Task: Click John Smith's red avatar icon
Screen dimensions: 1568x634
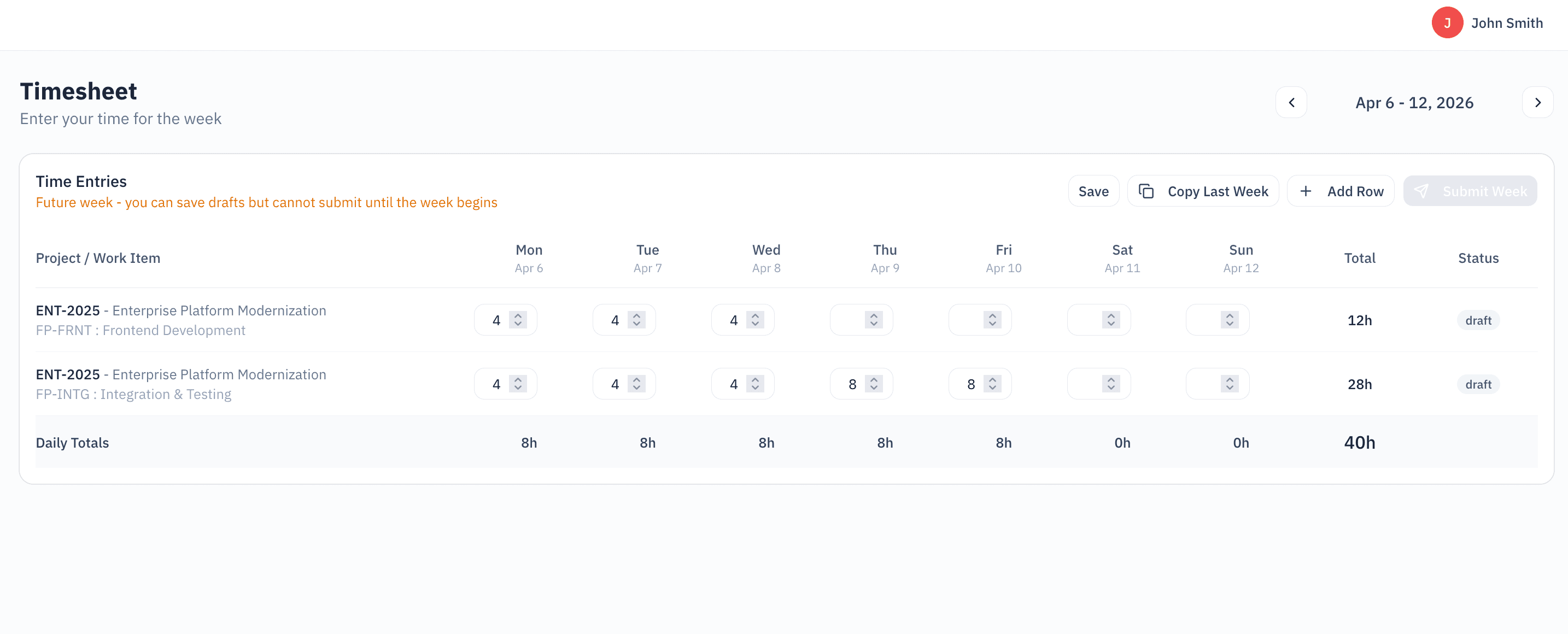Action: [x=1448, y=22]
